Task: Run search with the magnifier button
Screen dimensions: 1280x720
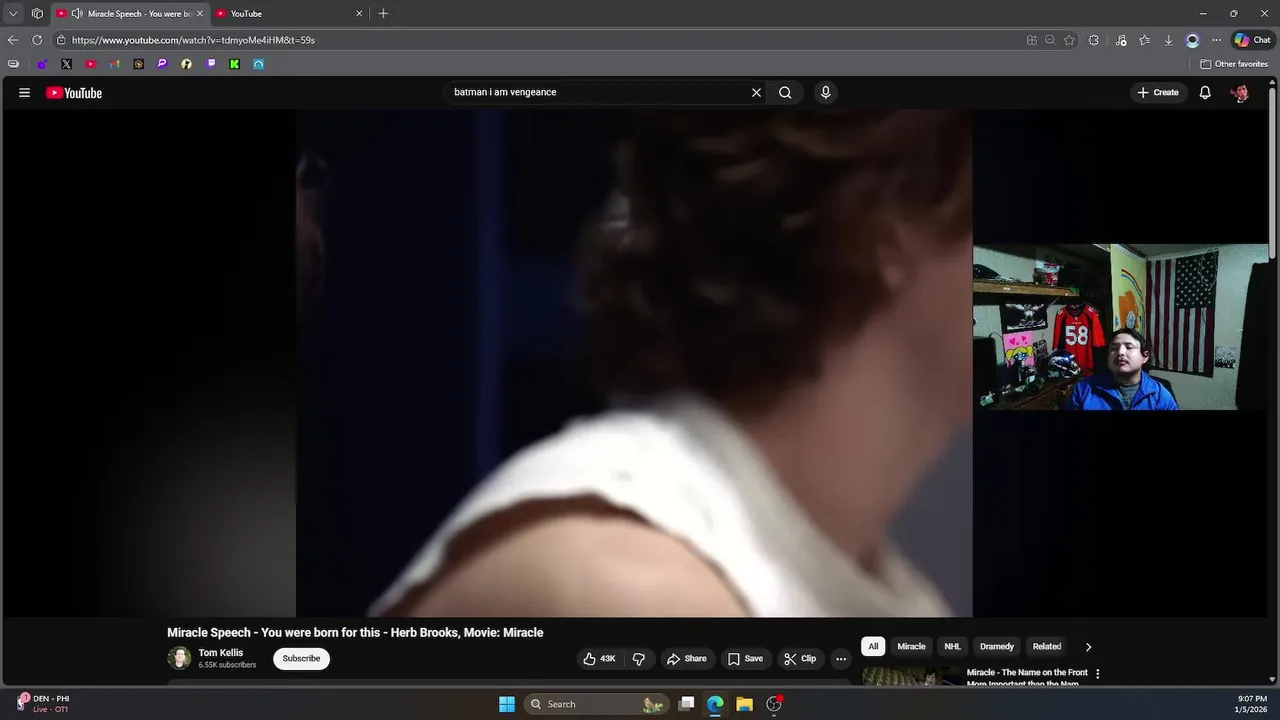Action: (x=785, y=92)
